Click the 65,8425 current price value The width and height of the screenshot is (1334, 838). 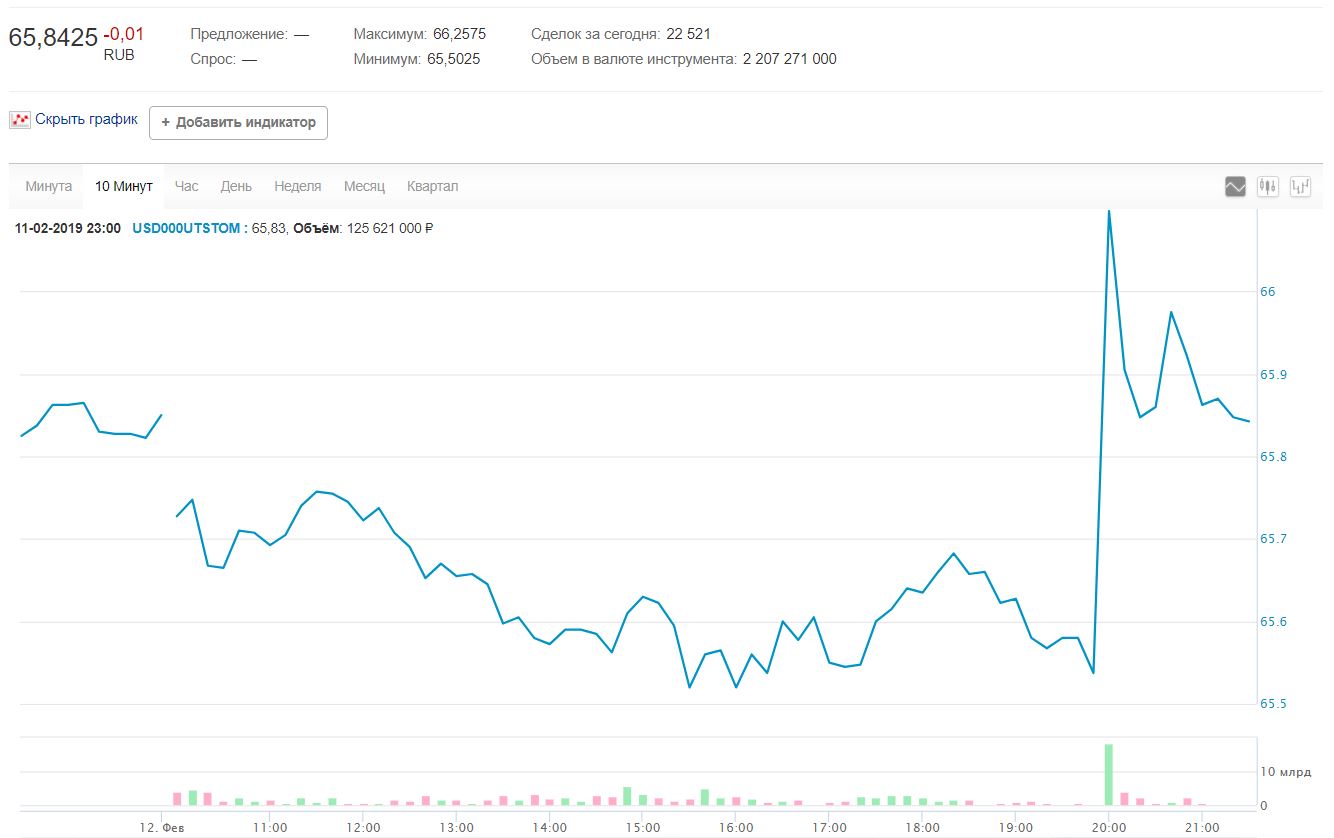click(x=53, y=37)
